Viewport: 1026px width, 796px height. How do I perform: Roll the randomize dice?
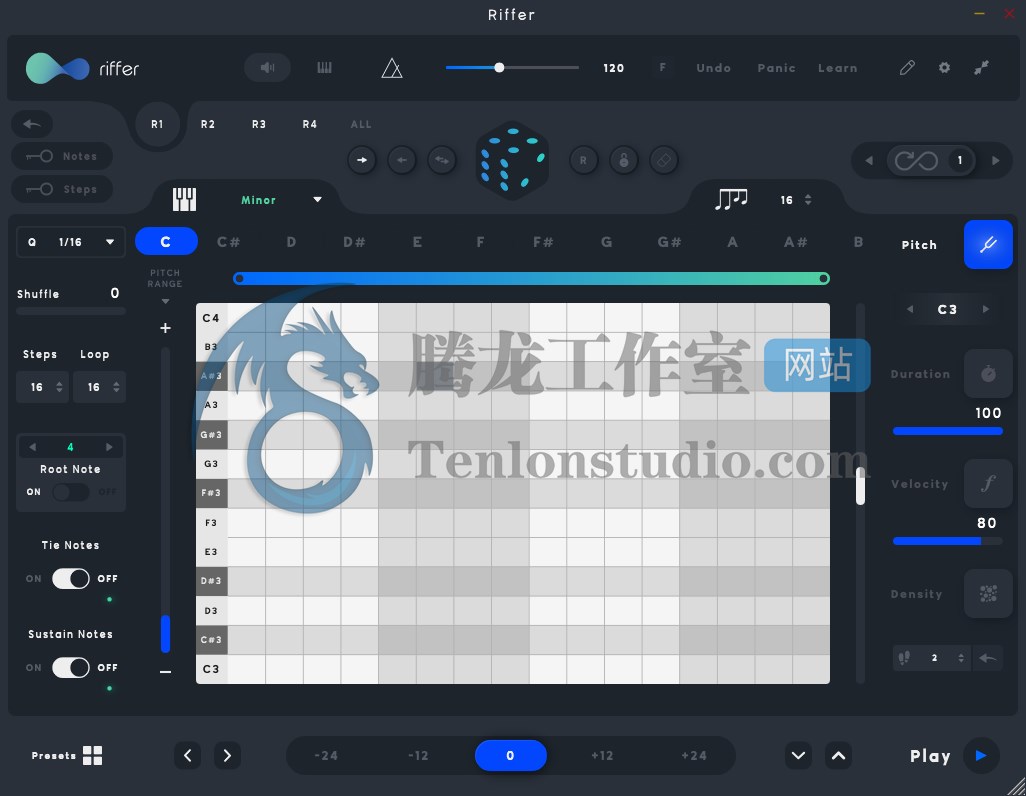click(x=512, y=160)
